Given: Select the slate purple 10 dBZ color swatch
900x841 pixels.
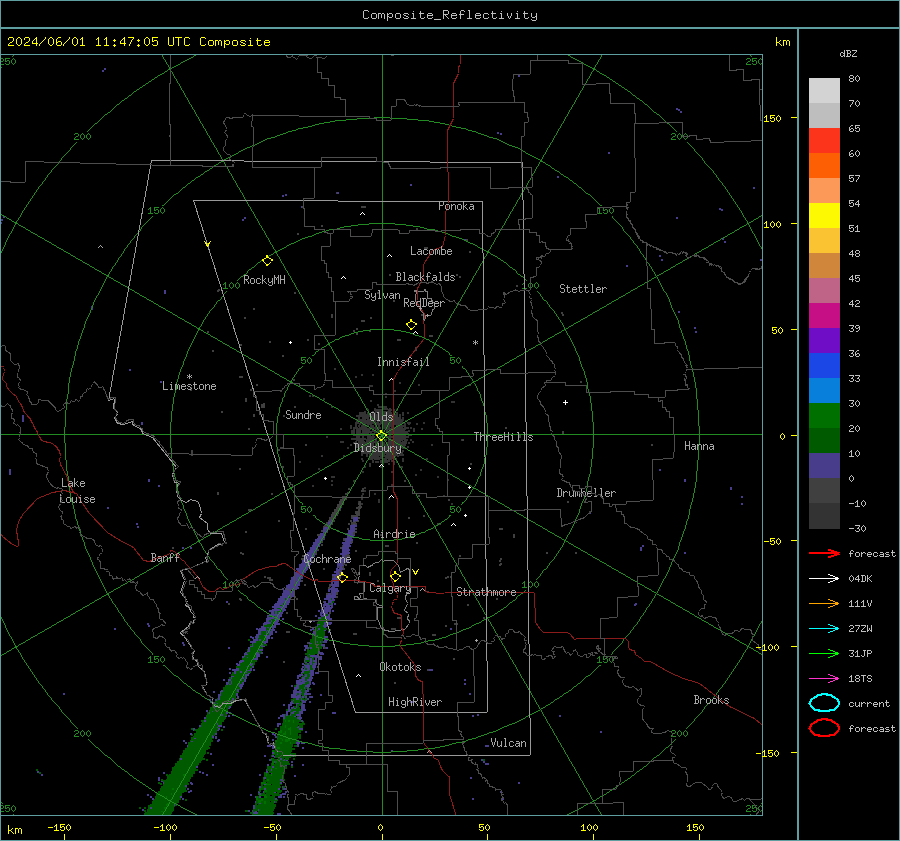Looking at the screenshot, I should [x=824, y=466].
